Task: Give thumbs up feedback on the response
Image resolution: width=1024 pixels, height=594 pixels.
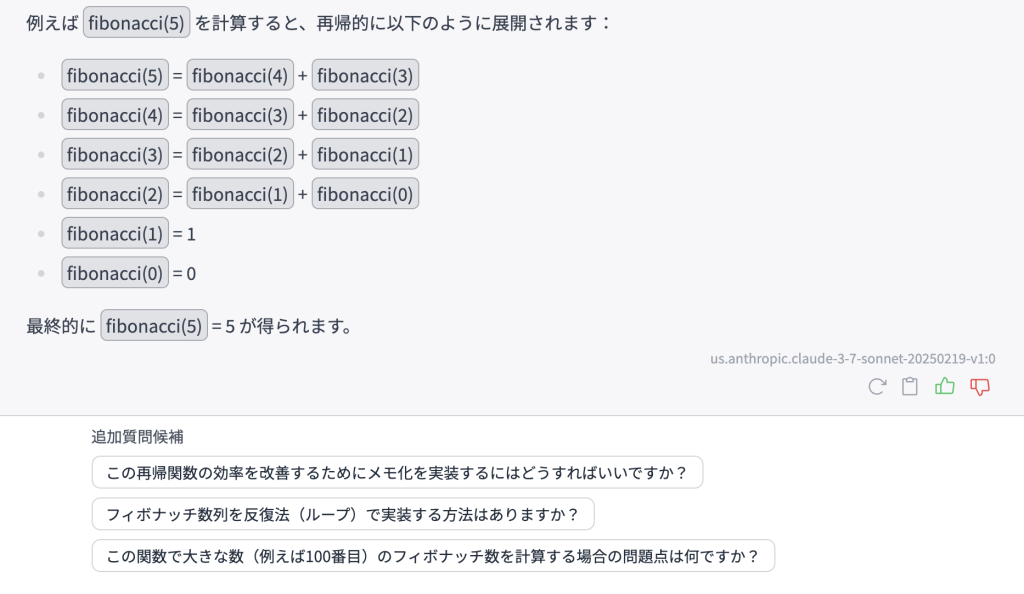Action: point(944,387)
